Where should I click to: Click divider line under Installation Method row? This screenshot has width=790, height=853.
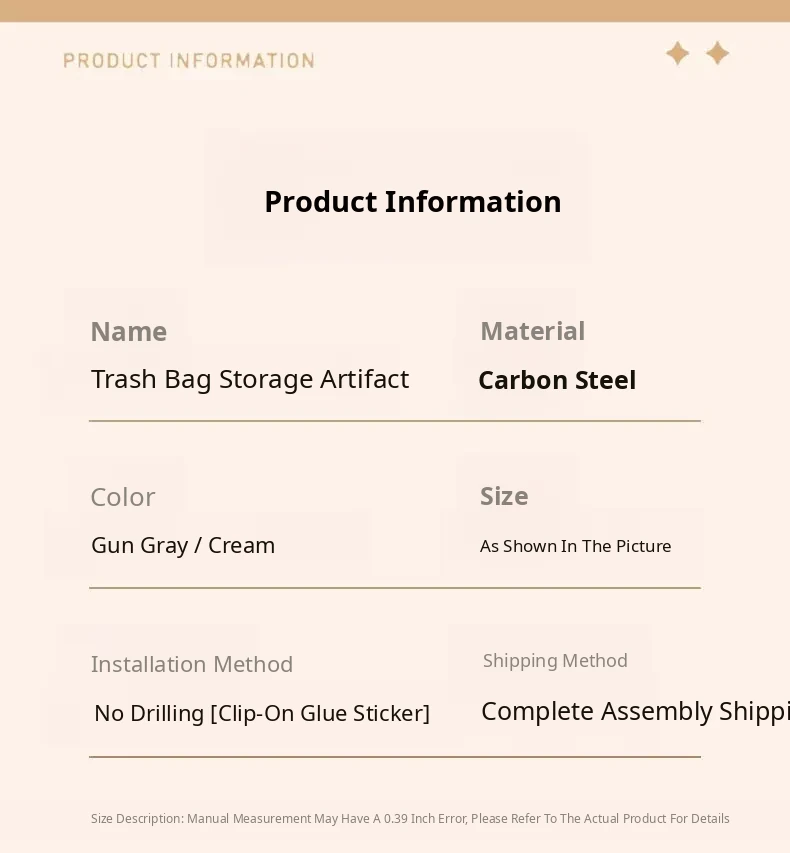pyautogui.click(x=394, y=757)
